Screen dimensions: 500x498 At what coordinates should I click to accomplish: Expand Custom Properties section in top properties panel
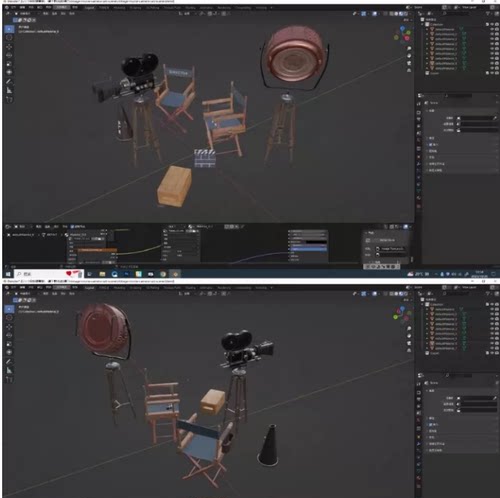[428, 170]
